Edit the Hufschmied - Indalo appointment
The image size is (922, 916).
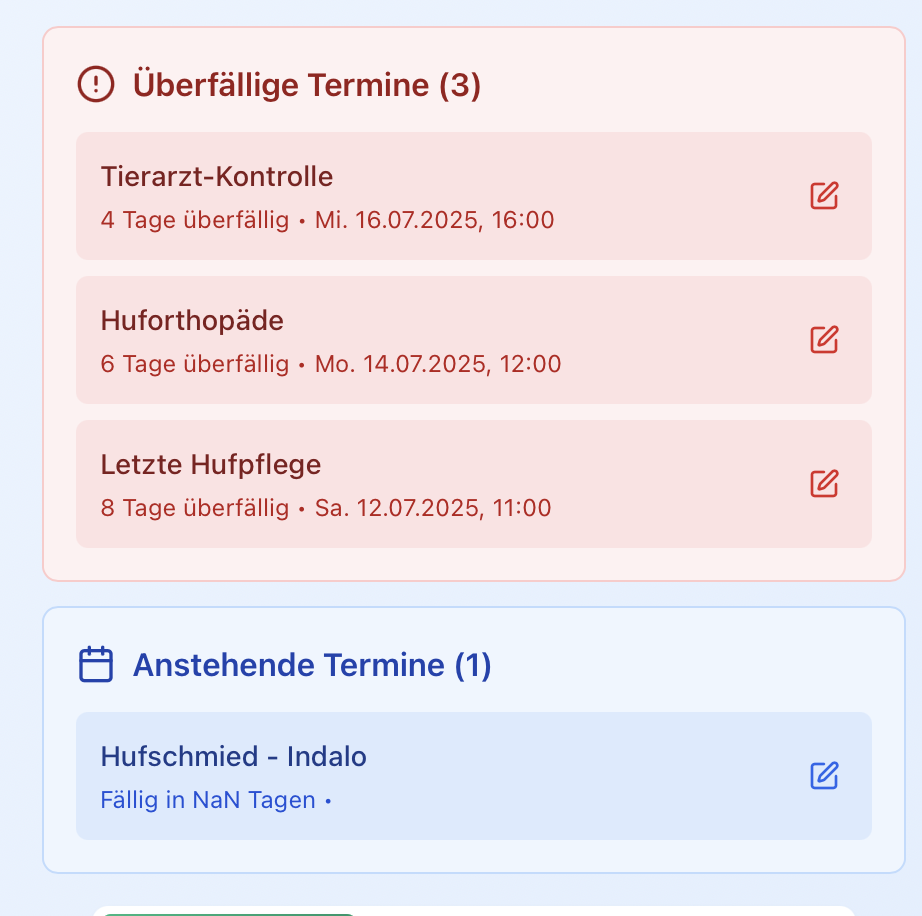[824, 775]
